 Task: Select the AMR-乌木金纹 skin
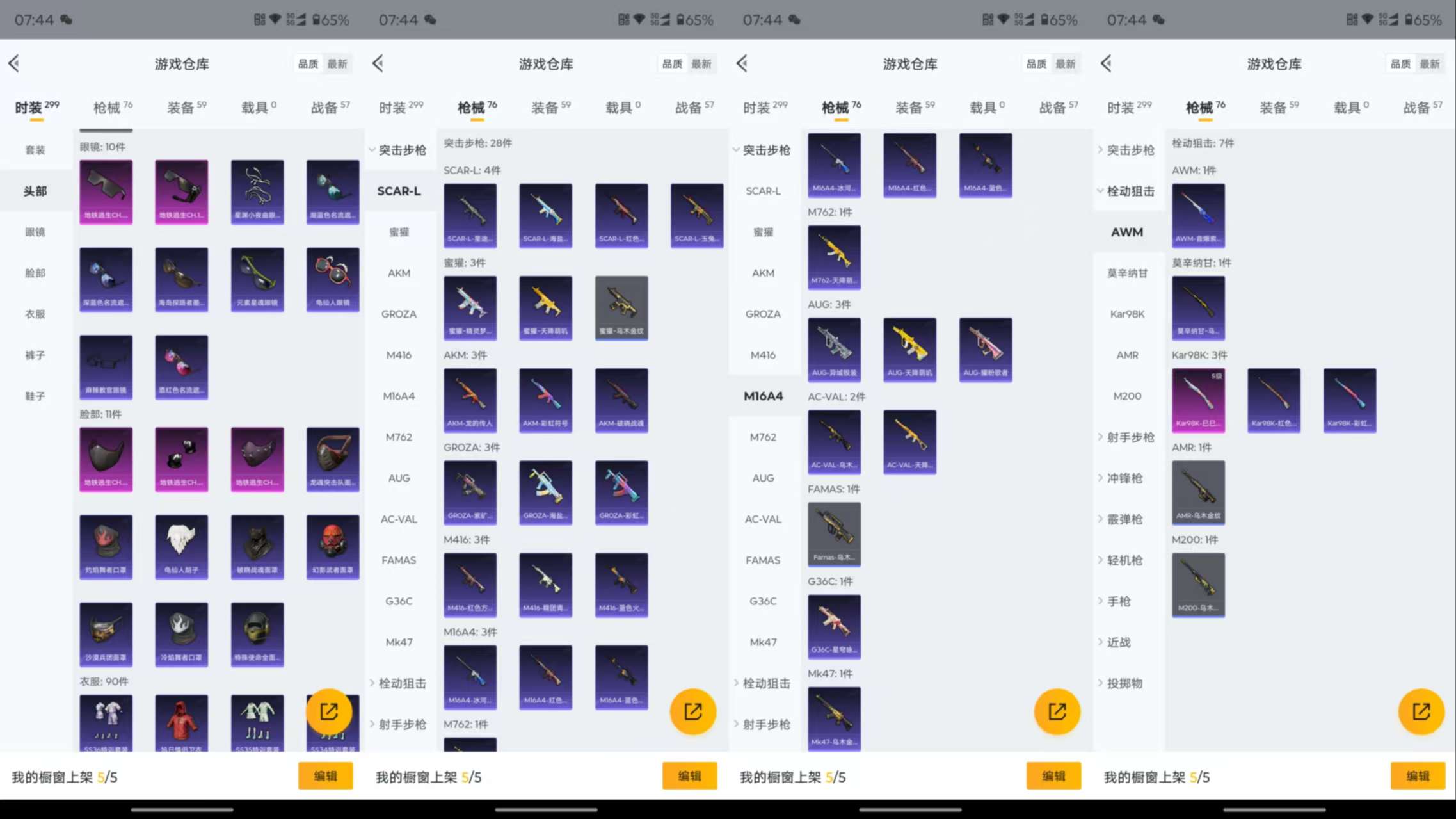[x=1199, y=492]
